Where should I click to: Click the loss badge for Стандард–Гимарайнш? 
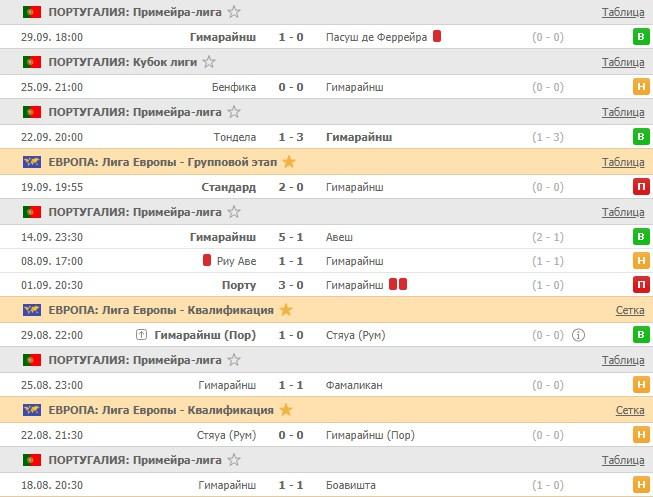pyautogui.click(x=640, y=186)
